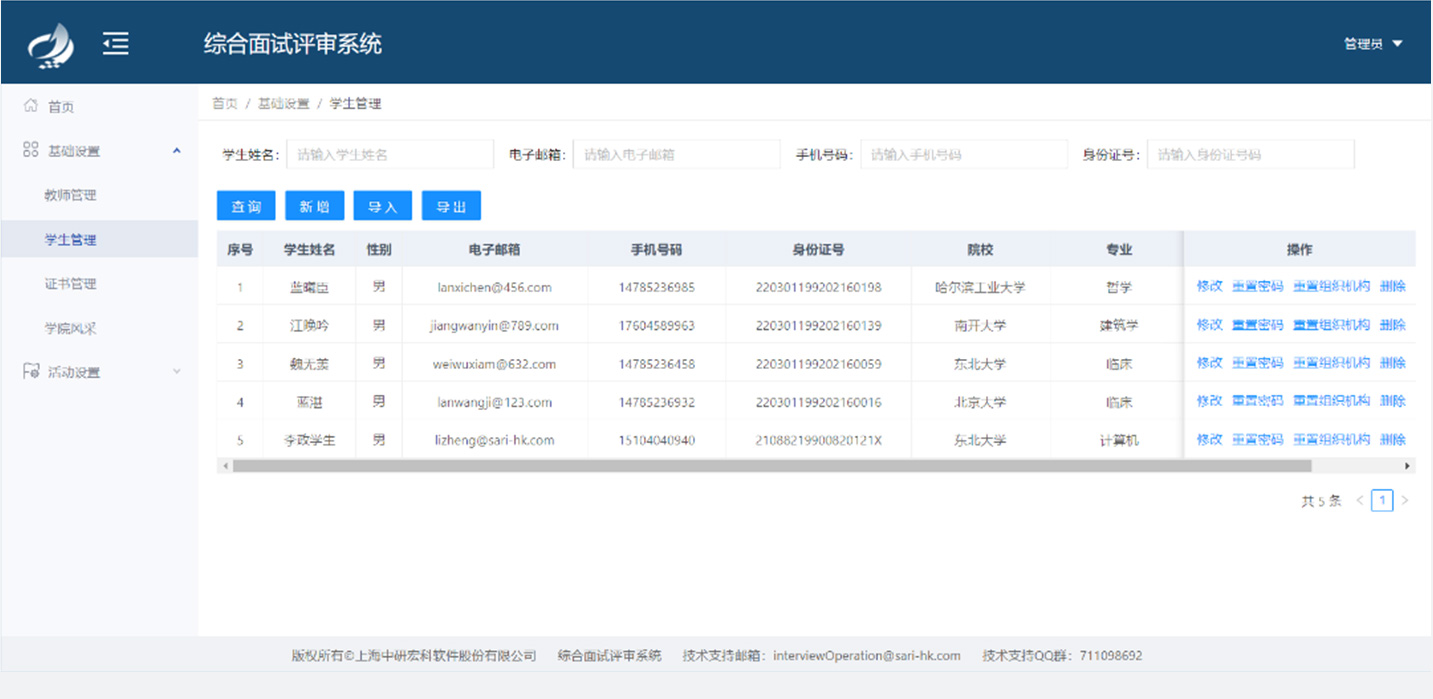Click 修改 for 魏无羡 row

1209,362
